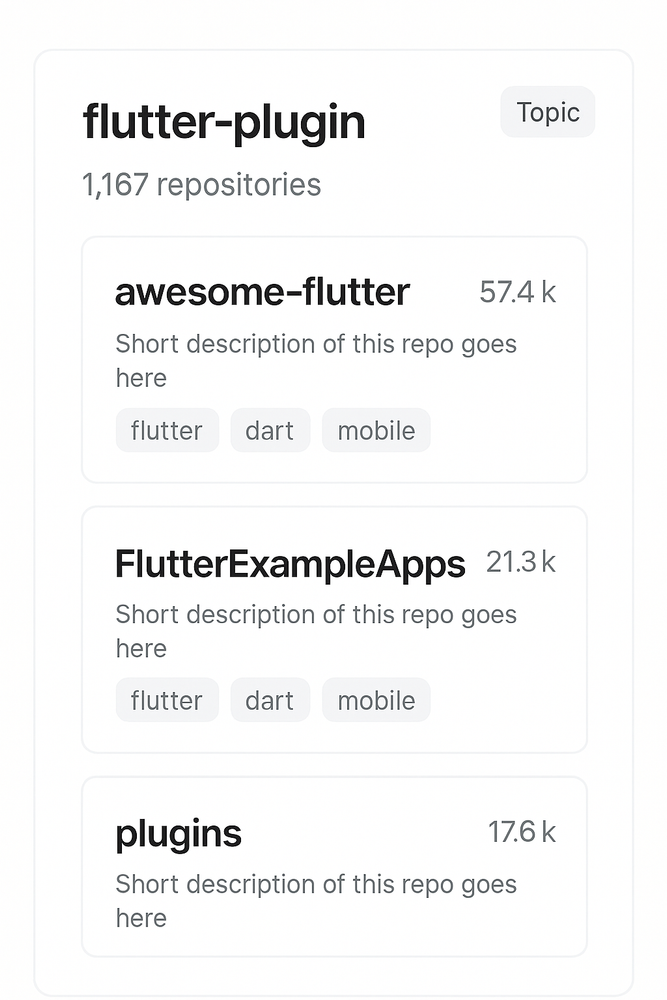This screenshot has height=1000, width=667.
Task: Open the FlutterExampleApps repository
Action: pos(291,563)
